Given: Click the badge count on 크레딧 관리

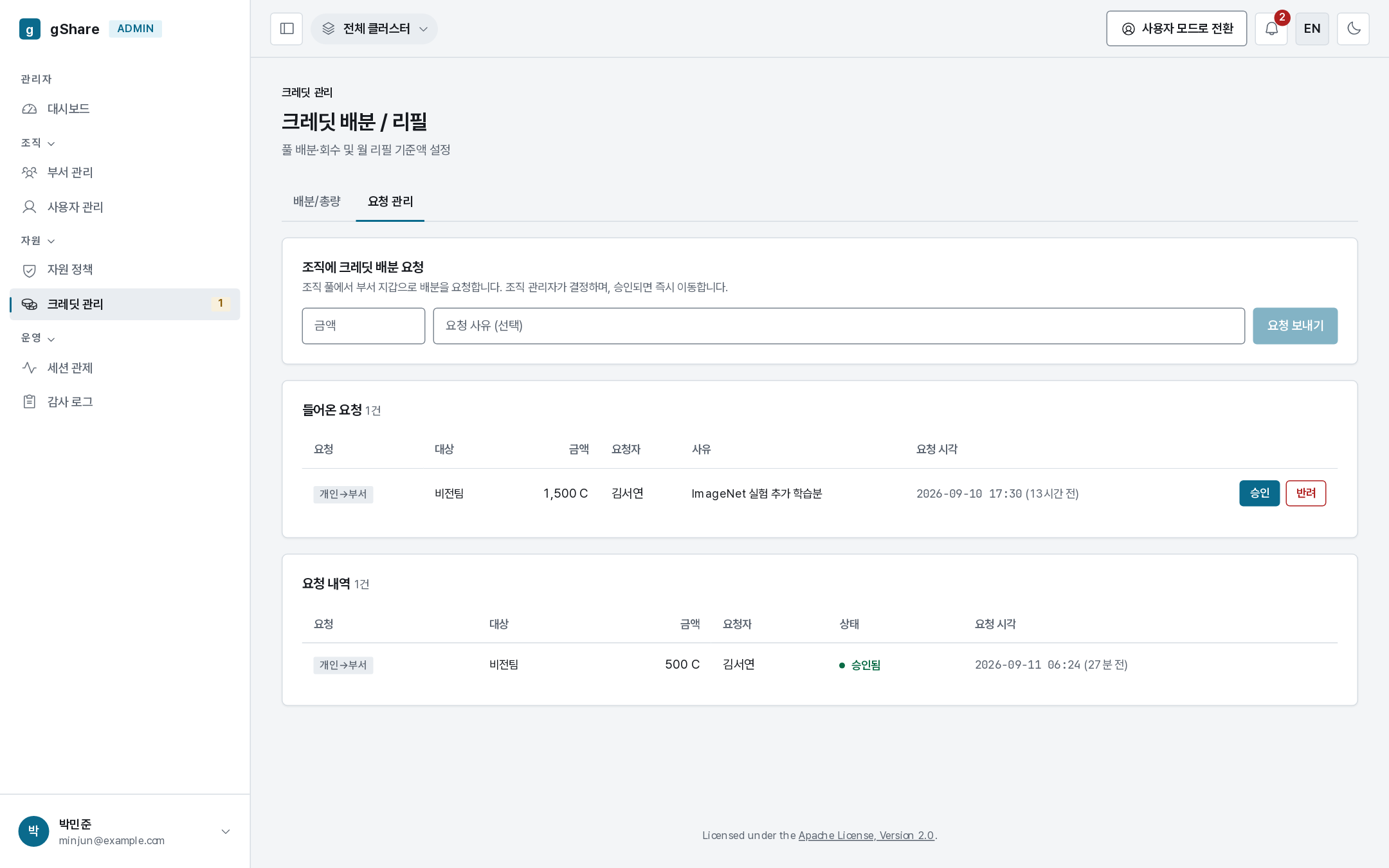Looking at the screenshot, I should [x=221, y=303].
